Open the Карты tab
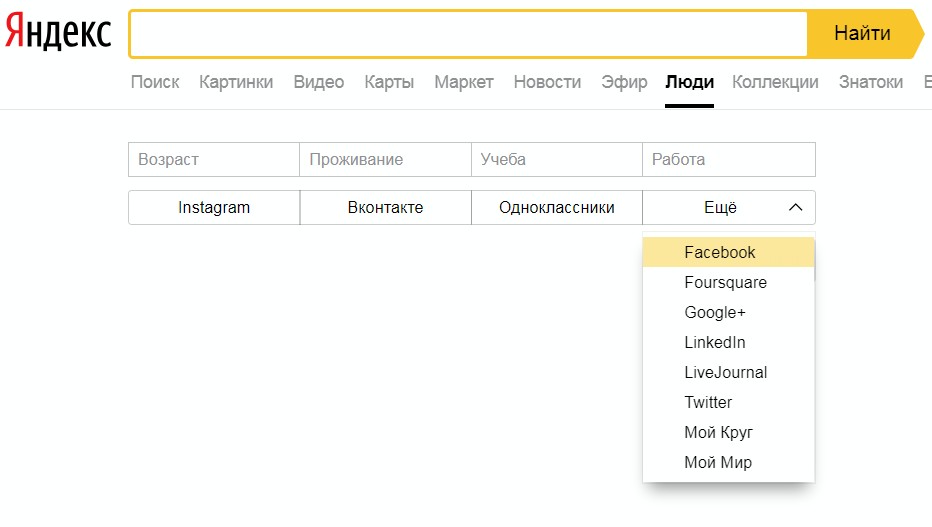Screen dimensions: 932x527 (x=389, y=82)
